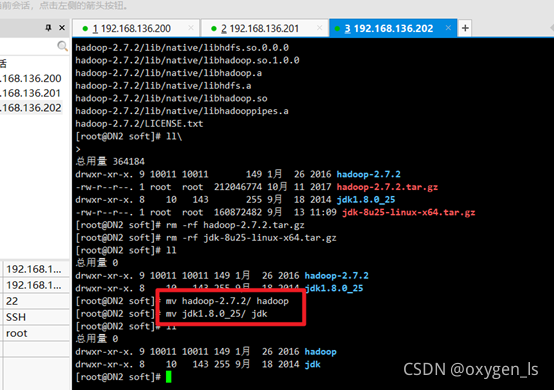Viewport: 554px width, 390px height.
Task: Close the 192.168.136.202 session tab
Action: coord(448,28)
